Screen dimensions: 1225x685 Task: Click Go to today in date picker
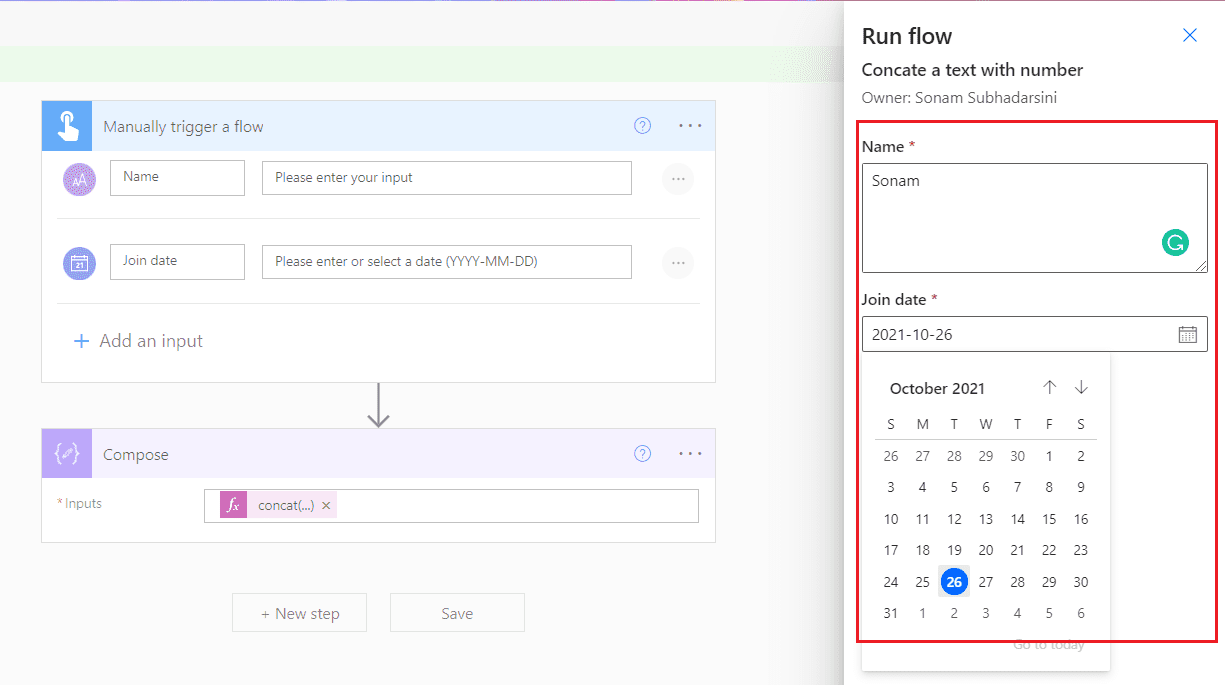point(1048,644)
